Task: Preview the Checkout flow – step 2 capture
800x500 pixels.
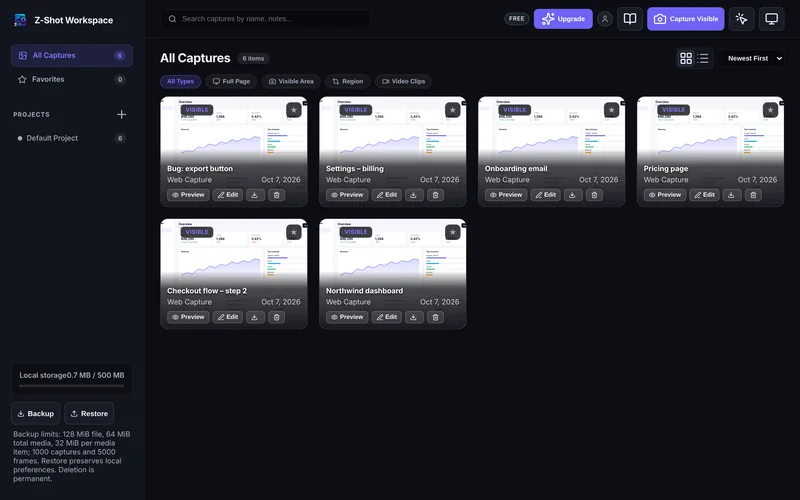Action: [188, 317]
